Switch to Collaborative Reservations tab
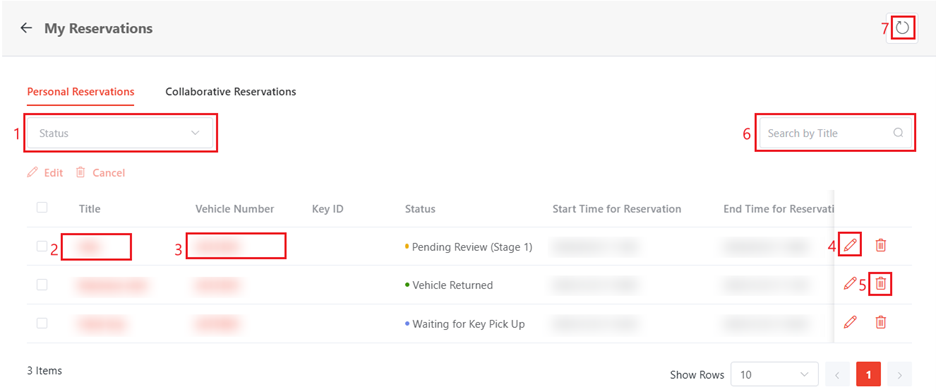Image resolution: width=936 pixels, height=392 pixels. [231, 92]
